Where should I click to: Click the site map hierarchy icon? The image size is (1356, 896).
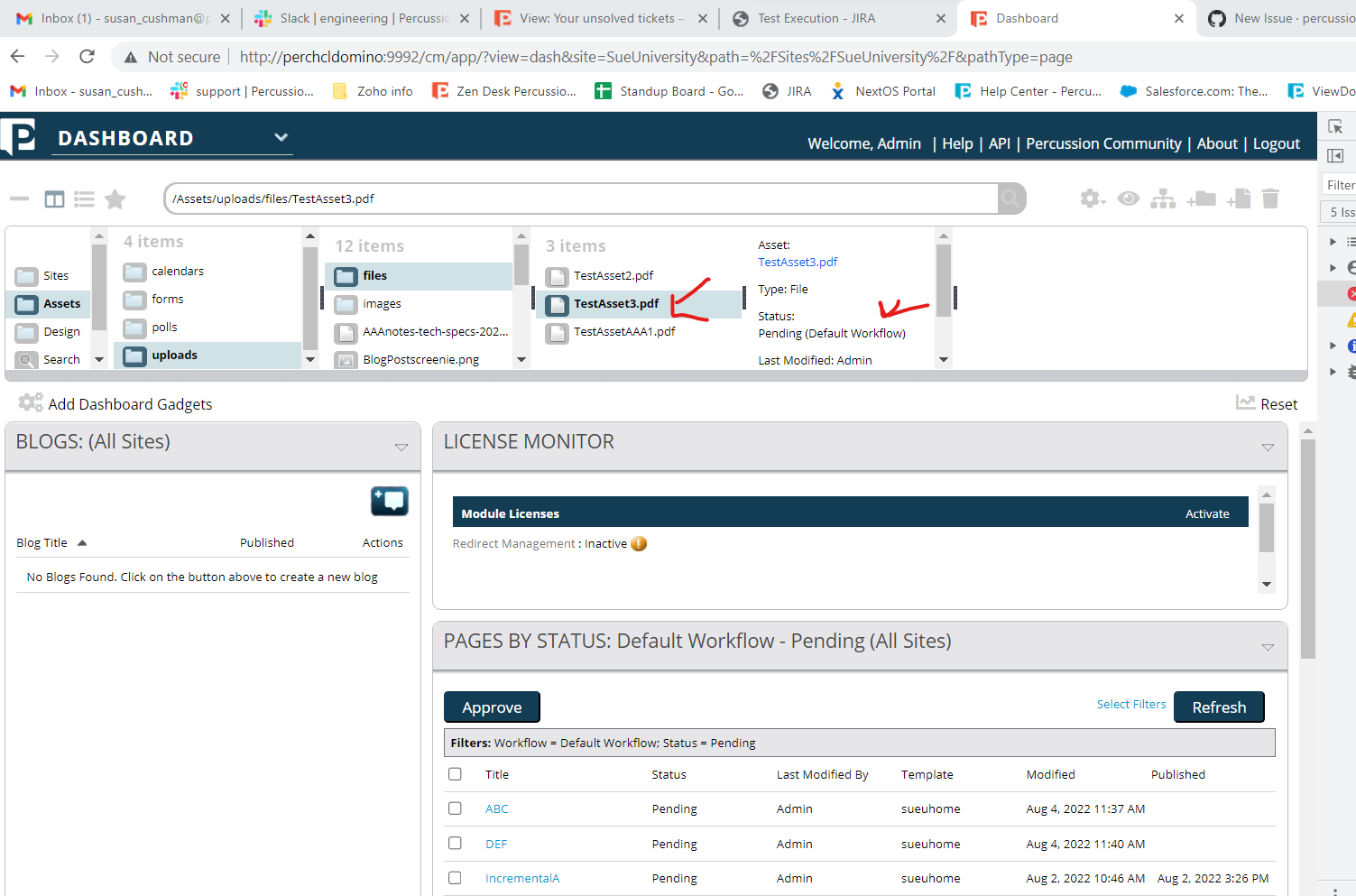click(1163, 199)
